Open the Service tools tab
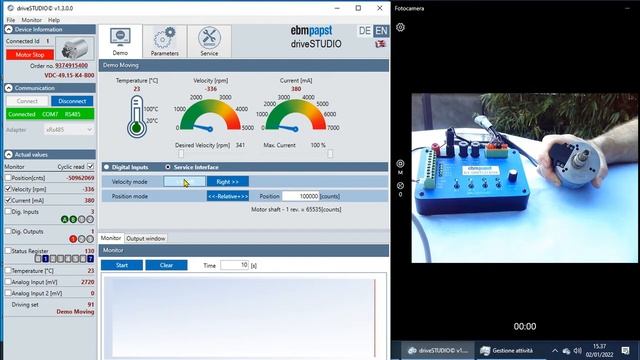 click(x=209, y=41)
